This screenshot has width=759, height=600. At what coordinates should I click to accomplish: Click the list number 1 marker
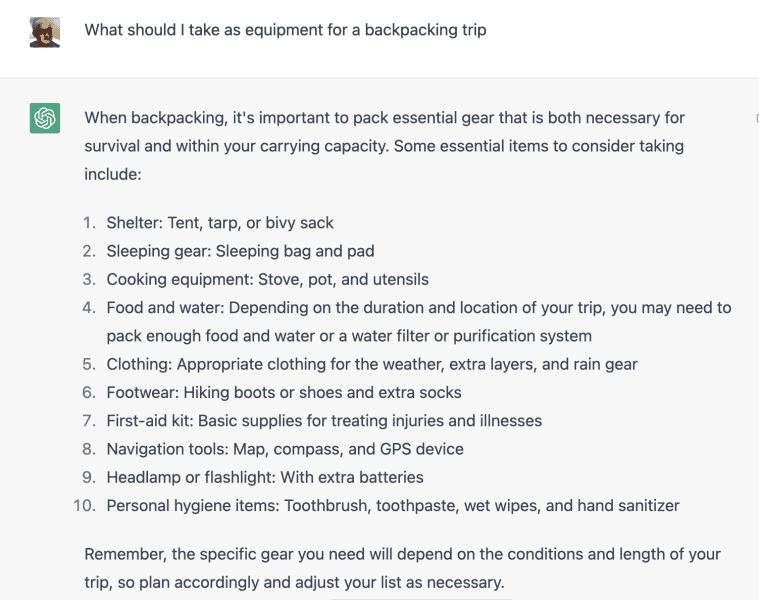pyautogui.click(x=89, y=223)
